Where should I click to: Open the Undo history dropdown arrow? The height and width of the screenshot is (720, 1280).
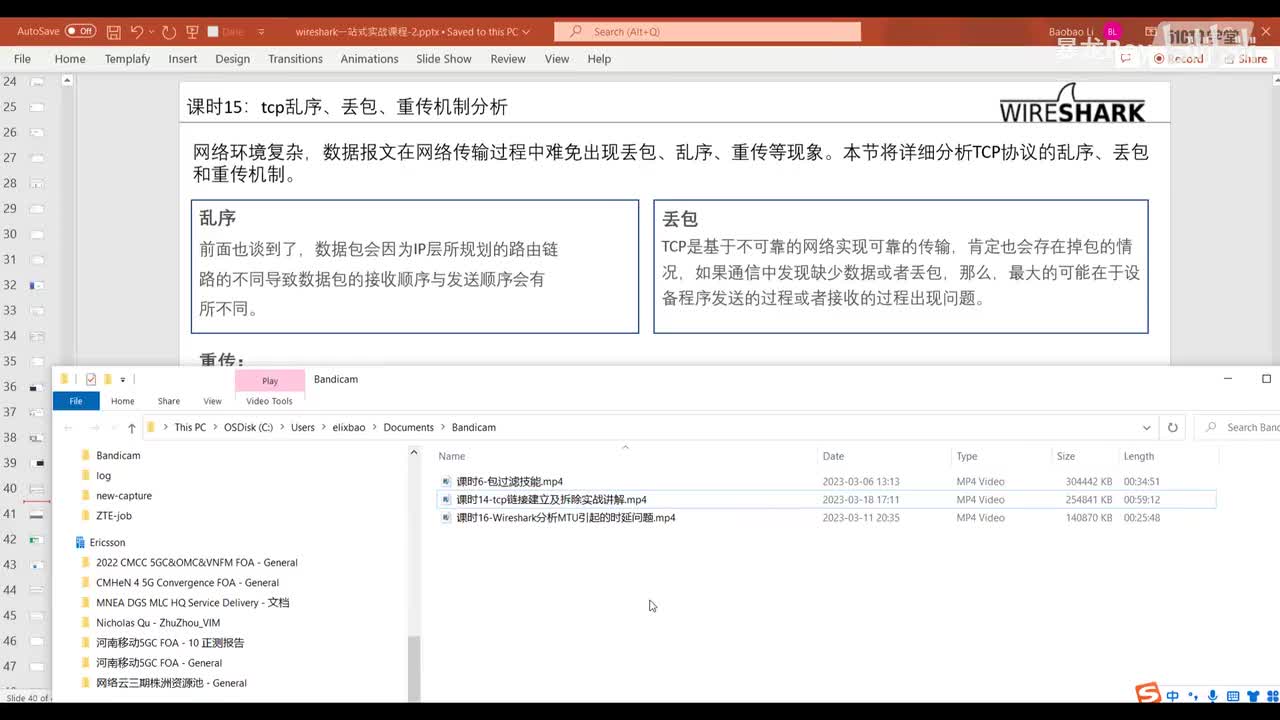point(151,32)
